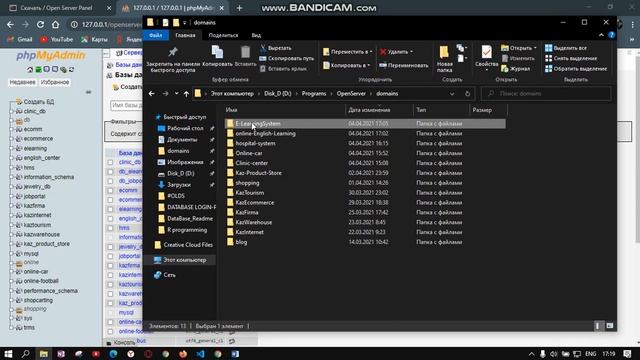Screen dimensions: 640x360
Task: Open the File (Файл) ribbon tab
Action: pyautogui.click(x=156, y=36)
